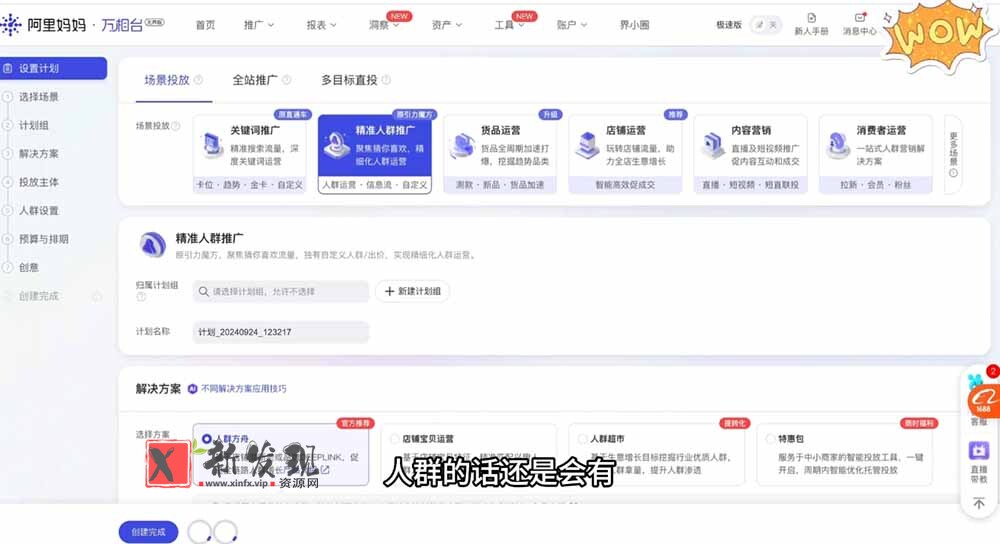1000x544 pixels.
Task: Click the 智能高效促成交 card footer
Action: click(625, 185)
